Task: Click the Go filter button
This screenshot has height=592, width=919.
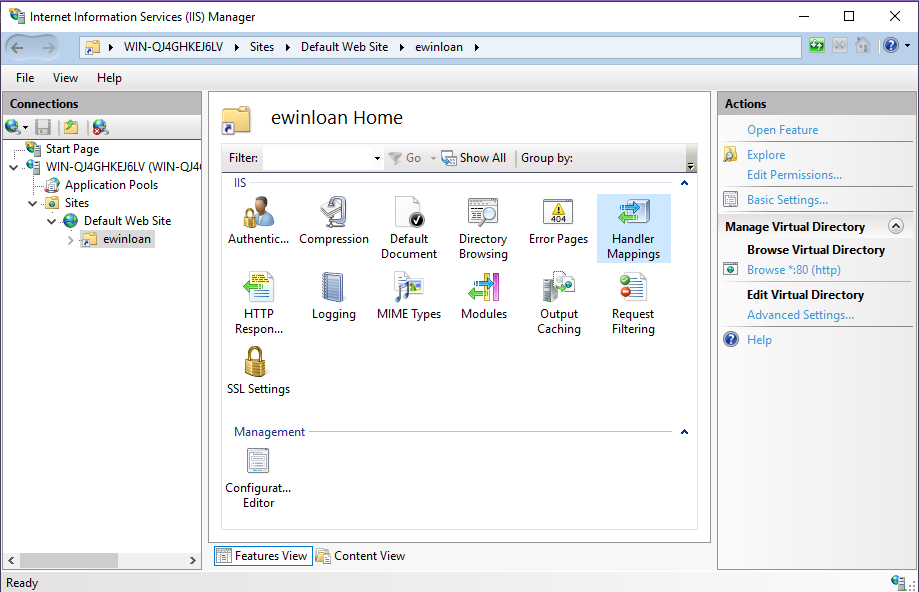Action: (x=406, y=158)
